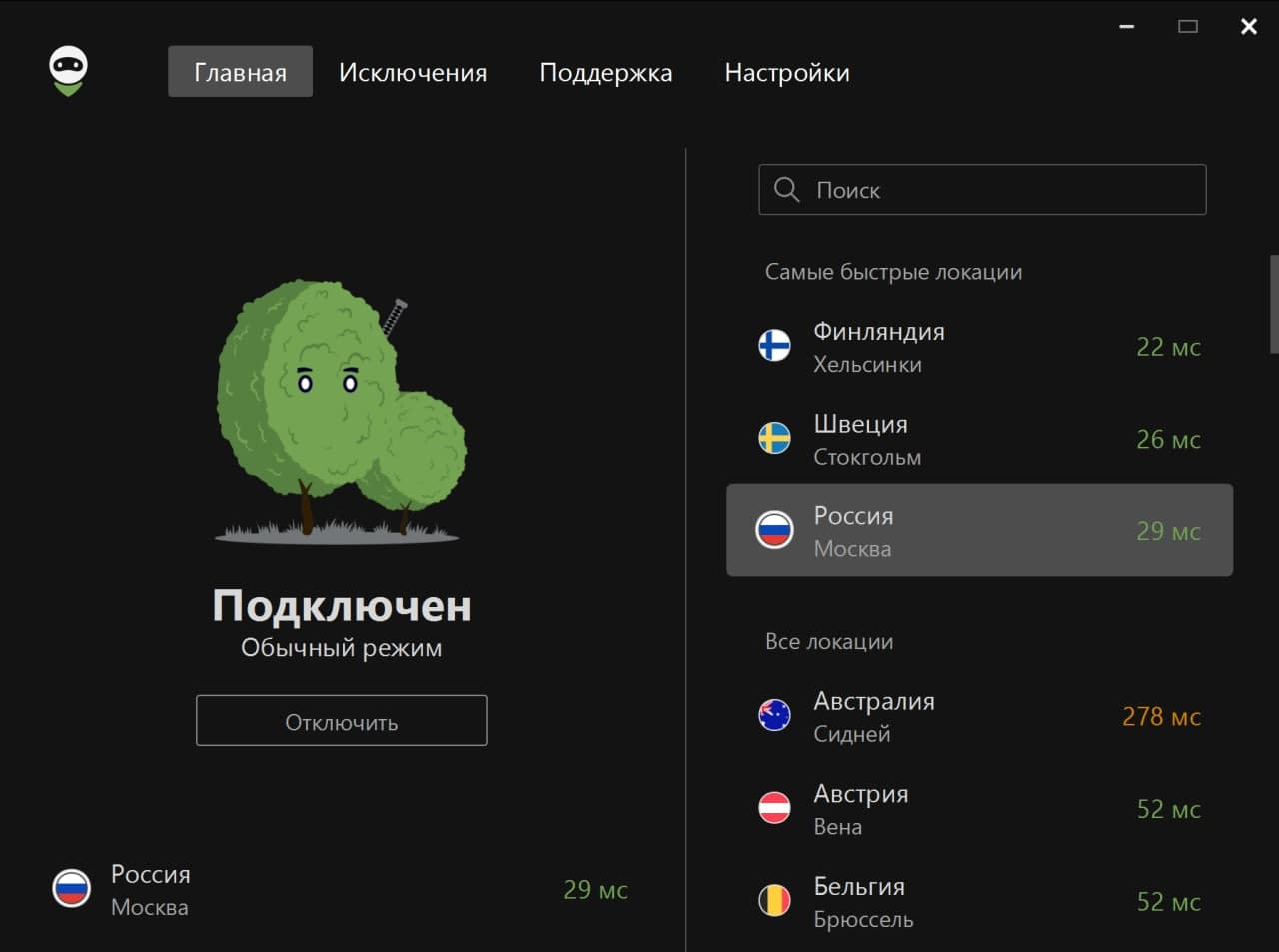Screen dimensions: 1279x952
Task: Click the magnifier search icon
Action: pyautogui.click(x=787, y=189)
